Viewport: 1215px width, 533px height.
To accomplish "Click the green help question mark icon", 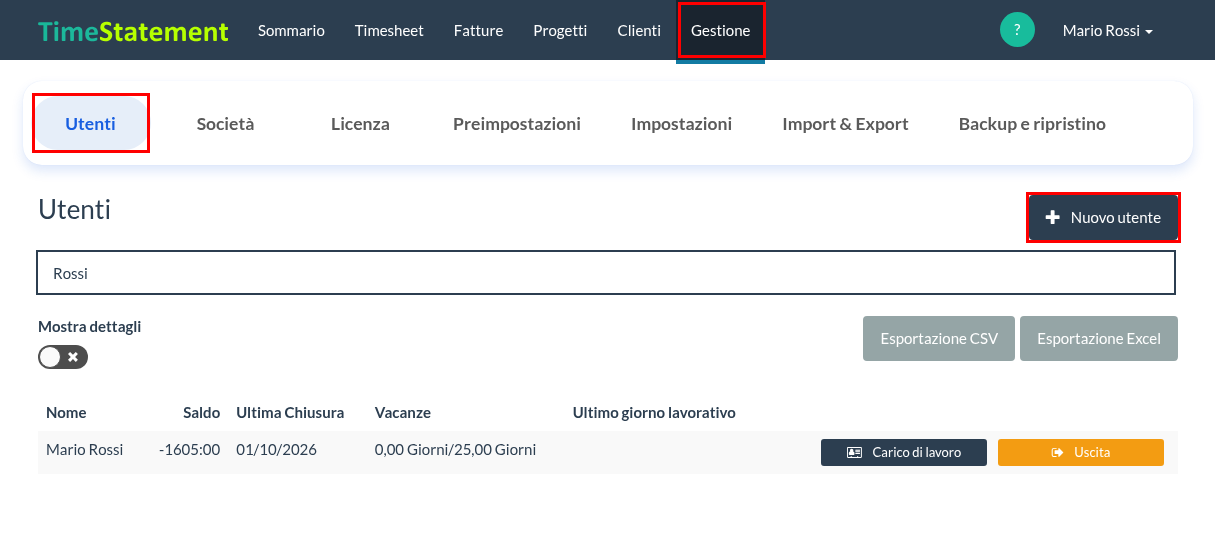I will [1017, 30].
